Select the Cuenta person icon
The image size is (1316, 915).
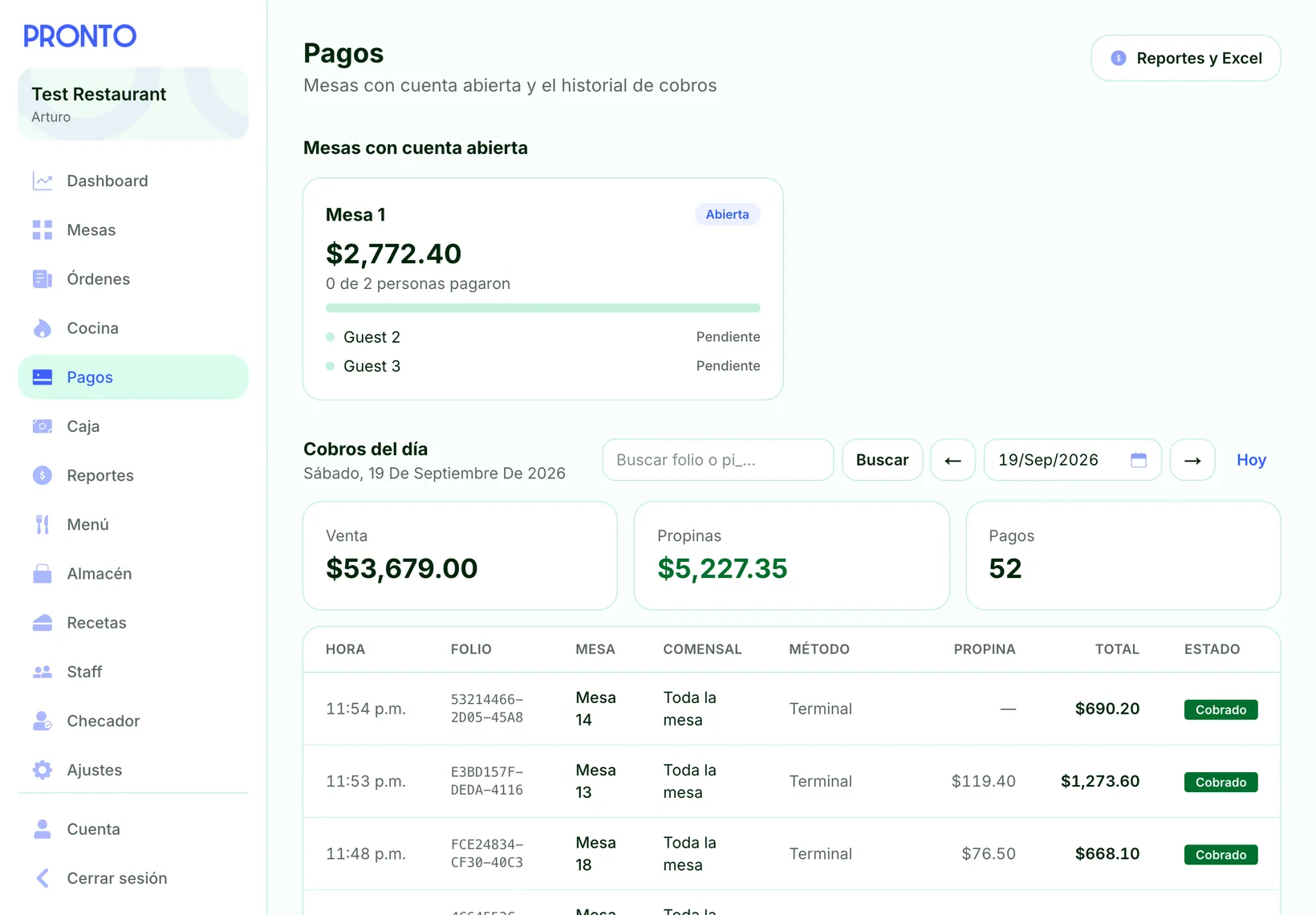click(43, 829)
